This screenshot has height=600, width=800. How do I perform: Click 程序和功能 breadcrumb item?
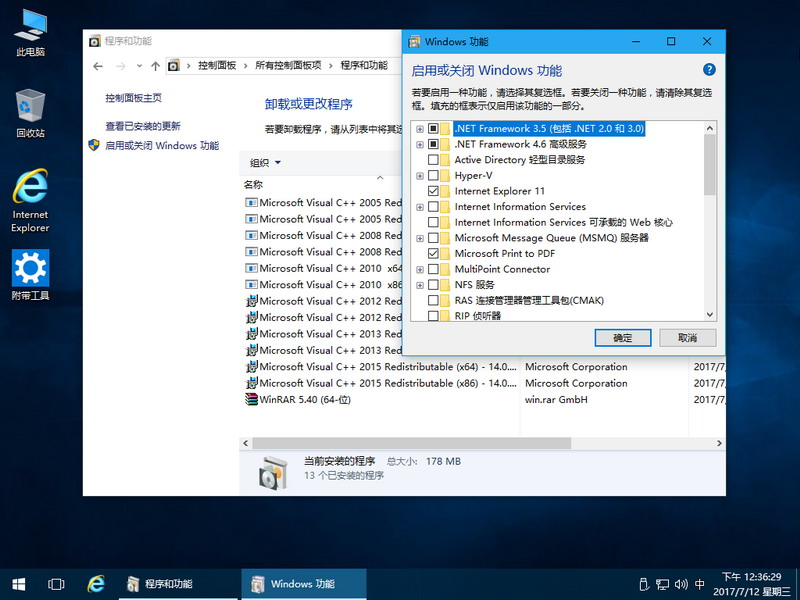pyautogui.click(x=364, y=66)
